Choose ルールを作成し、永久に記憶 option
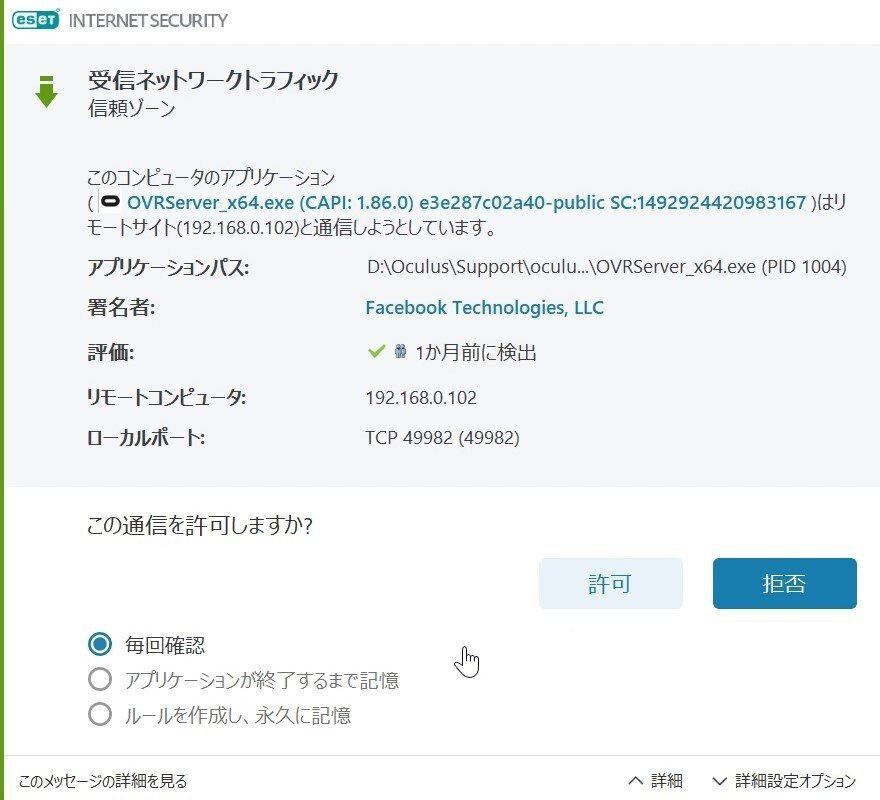Screen dimensions: 880x800 100,714
